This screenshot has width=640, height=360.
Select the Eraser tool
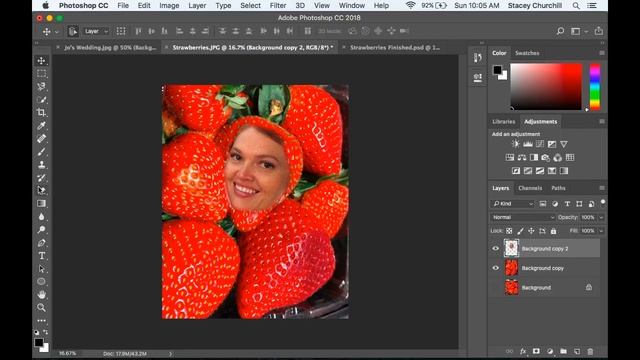coord(41,190)
